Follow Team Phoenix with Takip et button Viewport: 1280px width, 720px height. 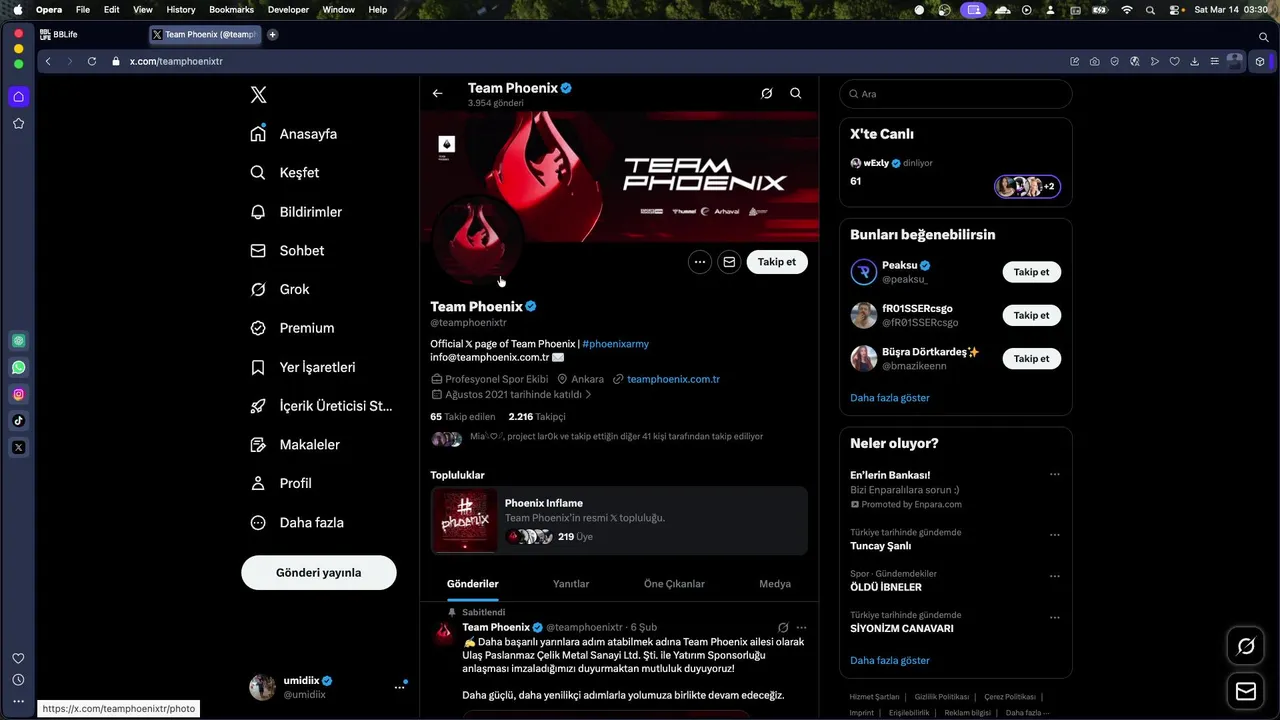point(777,262)
